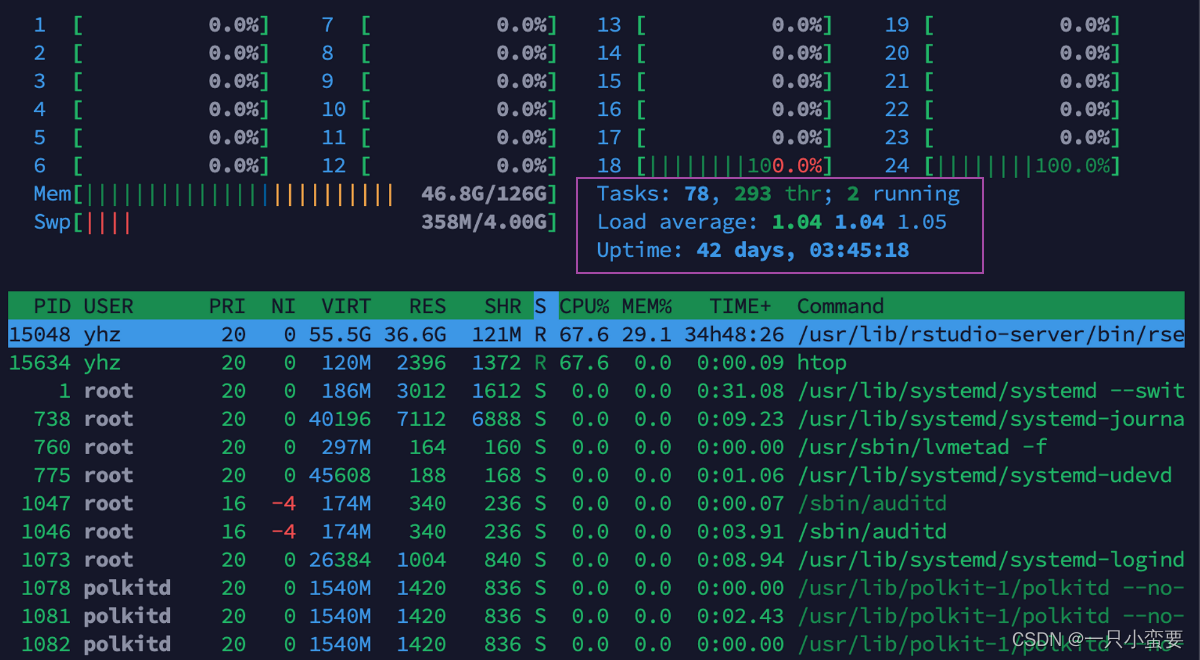Select the lvmetad -f process row
Image resolution: width=1200 pixels, height=660 pixels.
point(596,447)
